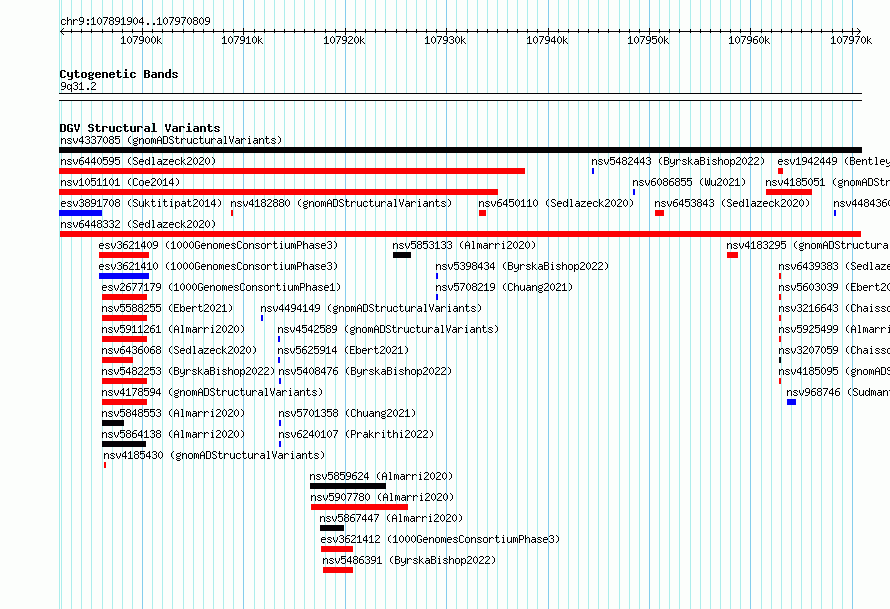Open nsv5701358 (Chuang2021) label
890x609 pixels.
click(347, 413)
